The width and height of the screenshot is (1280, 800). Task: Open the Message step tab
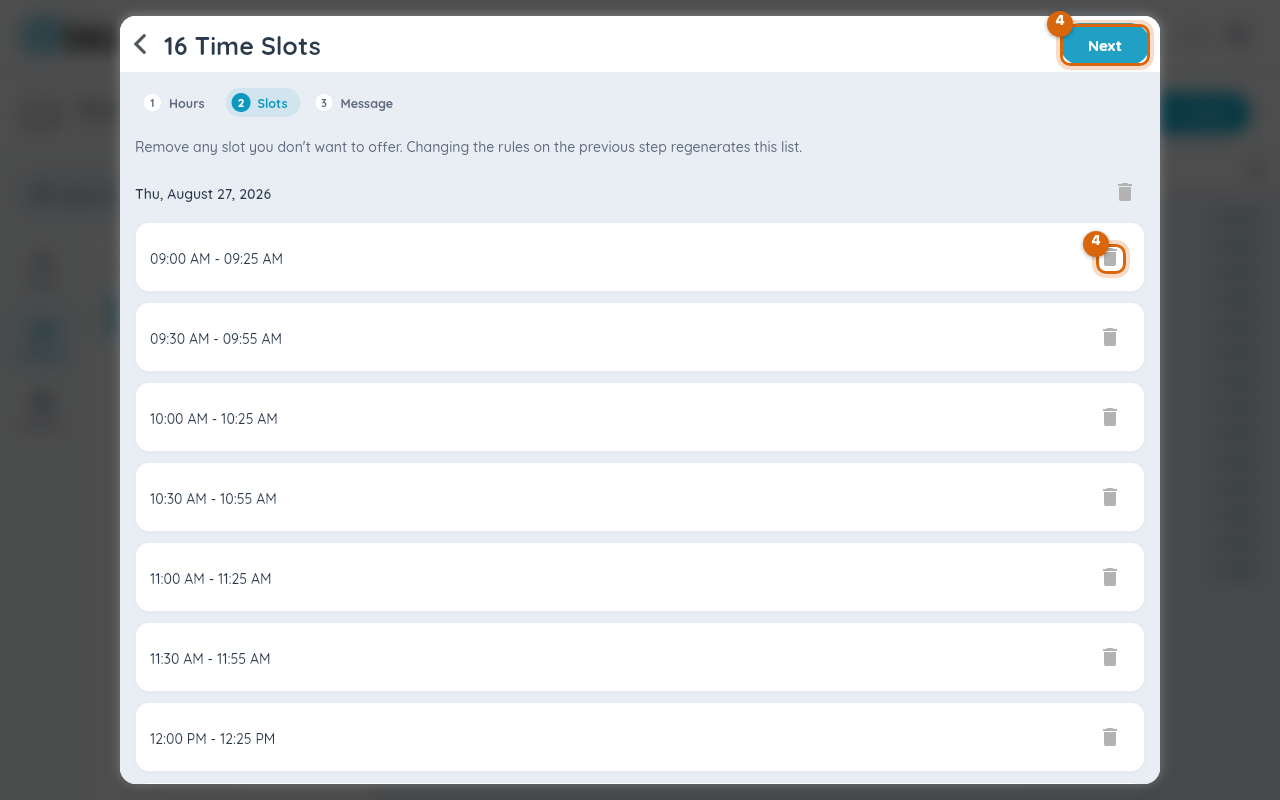click(355, 103)
